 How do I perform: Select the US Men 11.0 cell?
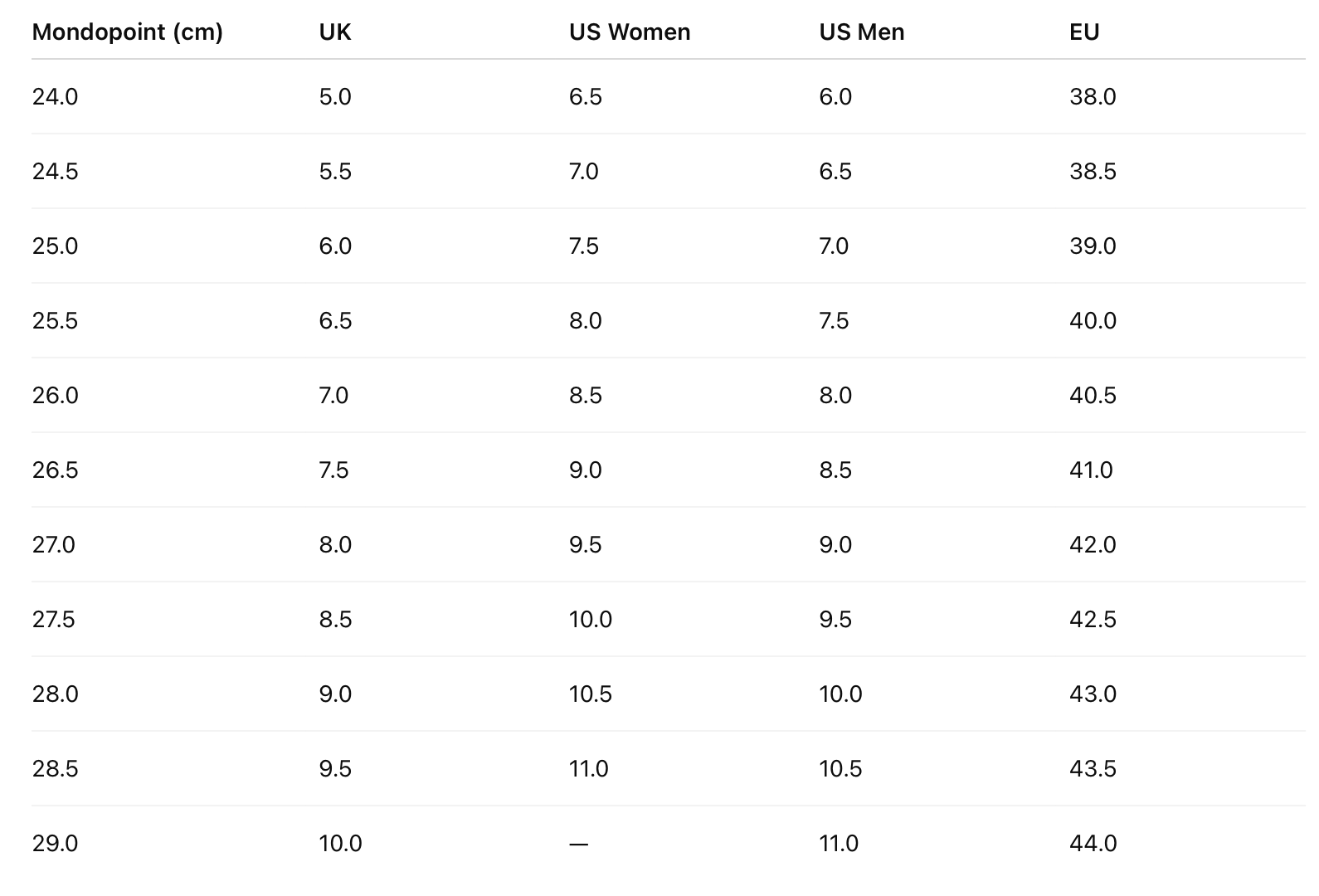[x=839, y=844]
